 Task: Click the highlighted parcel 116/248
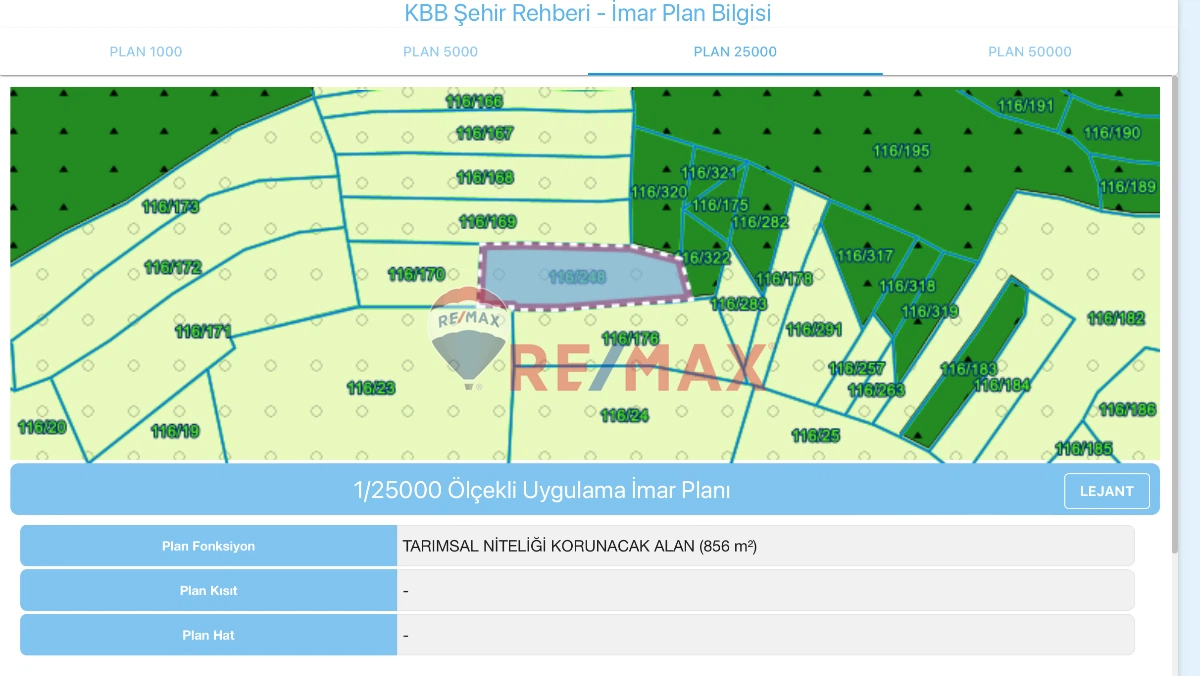tap(585, 276)
